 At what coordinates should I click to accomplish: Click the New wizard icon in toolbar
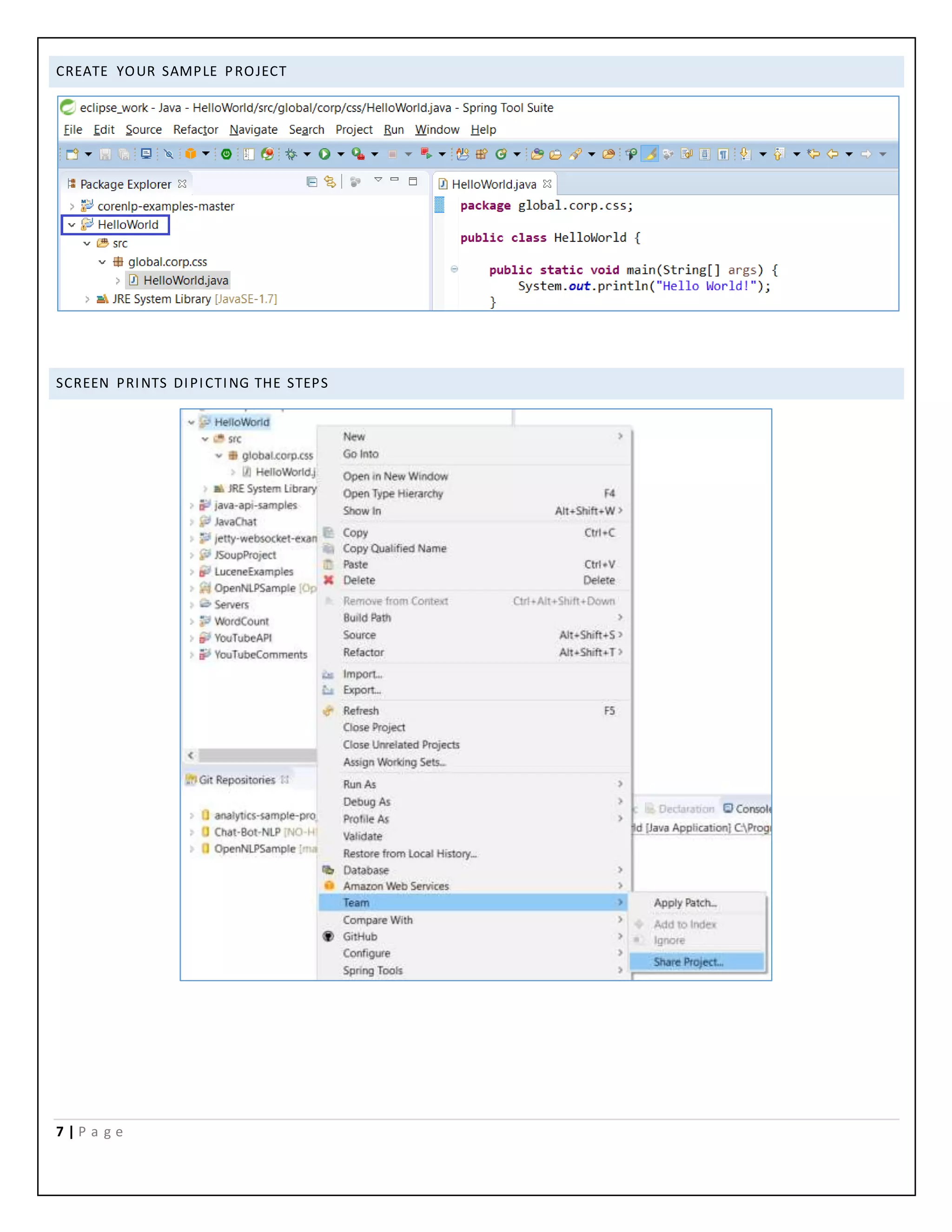[x=72, y=154]
